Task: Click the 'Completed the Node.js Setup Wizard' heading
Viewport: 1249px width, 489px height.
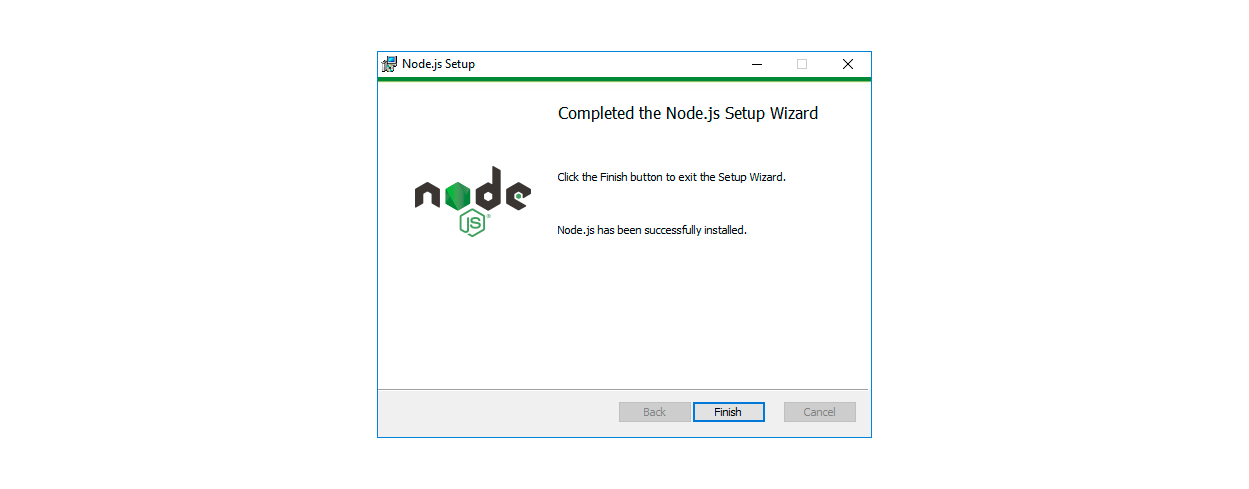Action: click(688, 114)
